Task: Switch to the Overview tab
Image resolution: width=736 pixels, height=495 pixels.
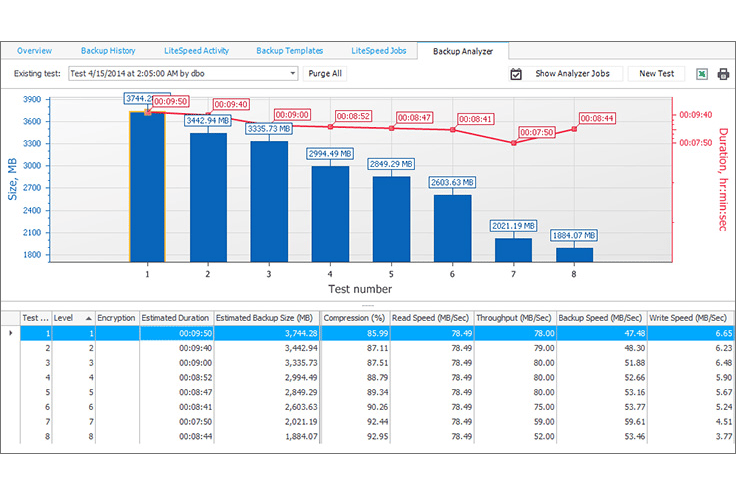Action: coord(34,49)
